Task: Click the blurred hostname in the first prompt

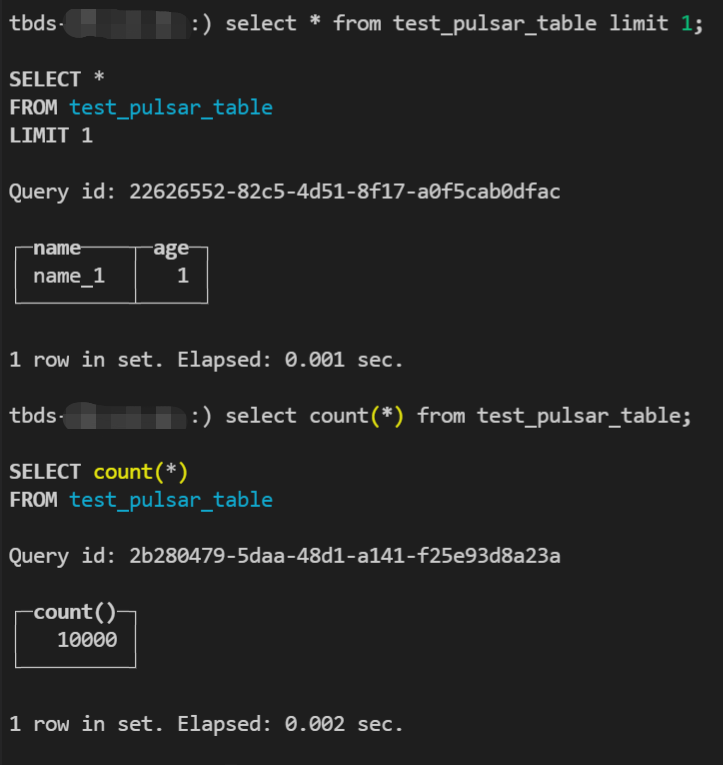Action: coord(126,23)
